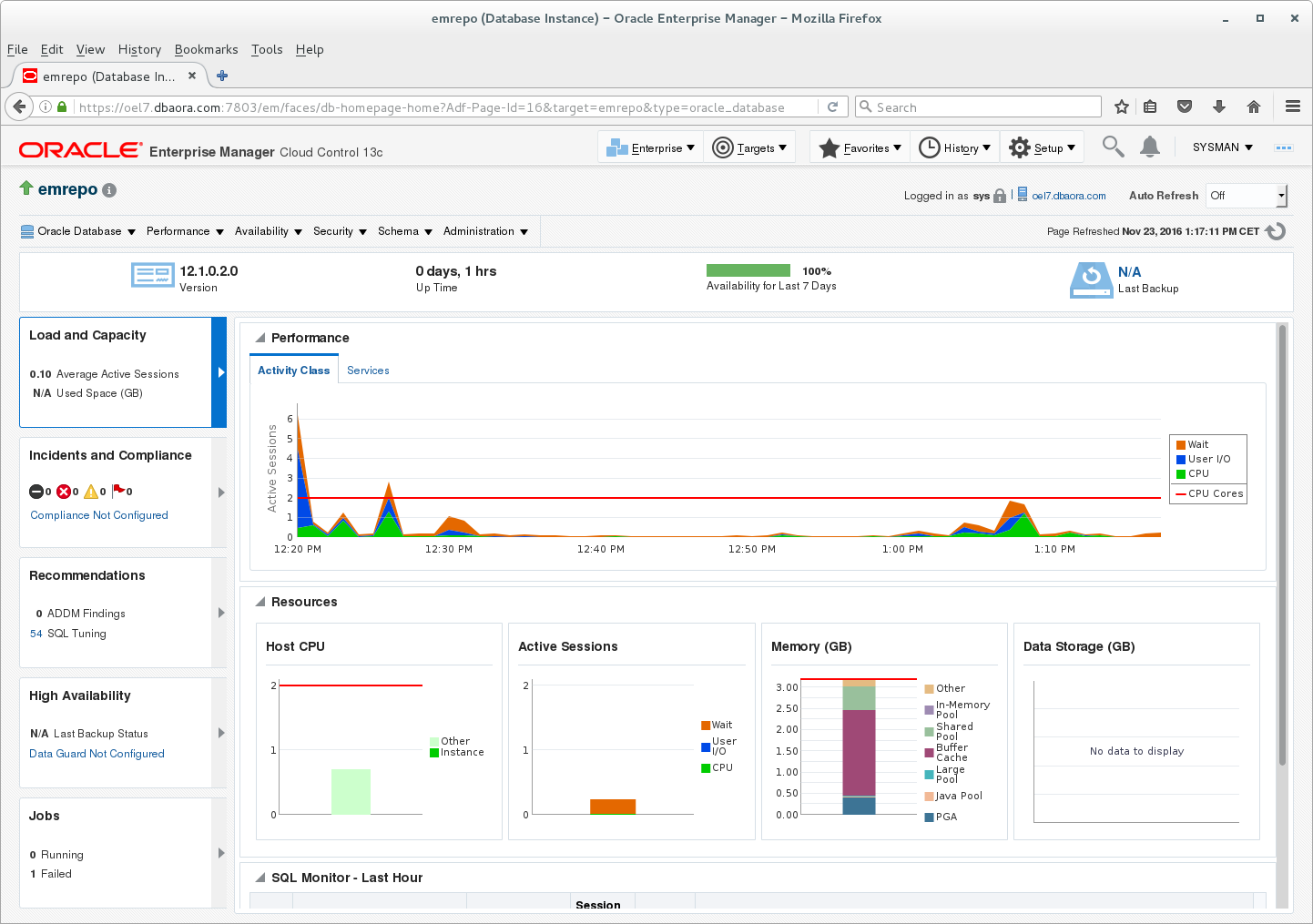Open the oel7.dbaora.com host link

tap(1069, 196)
